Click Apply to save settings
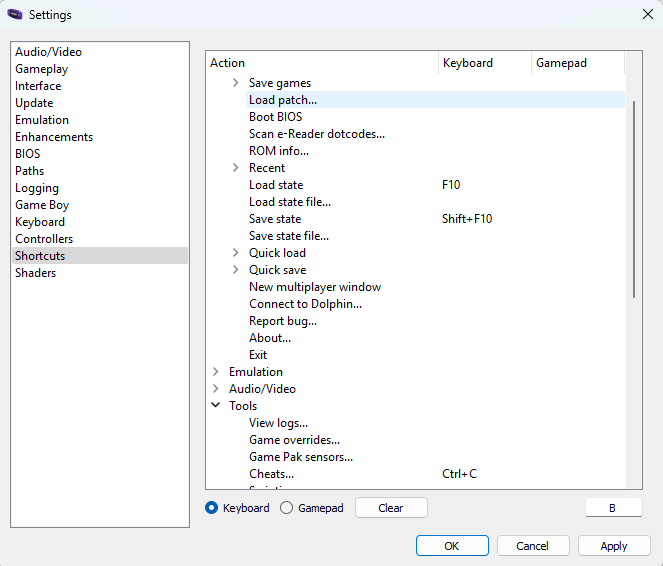 pyautogui.click(x=613, y=546)
